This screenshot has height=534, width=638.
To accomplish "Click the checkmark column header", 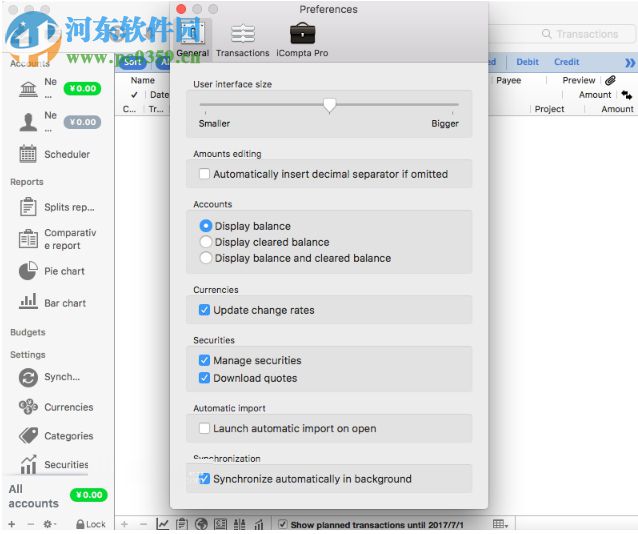I will (x=134, y=95).
